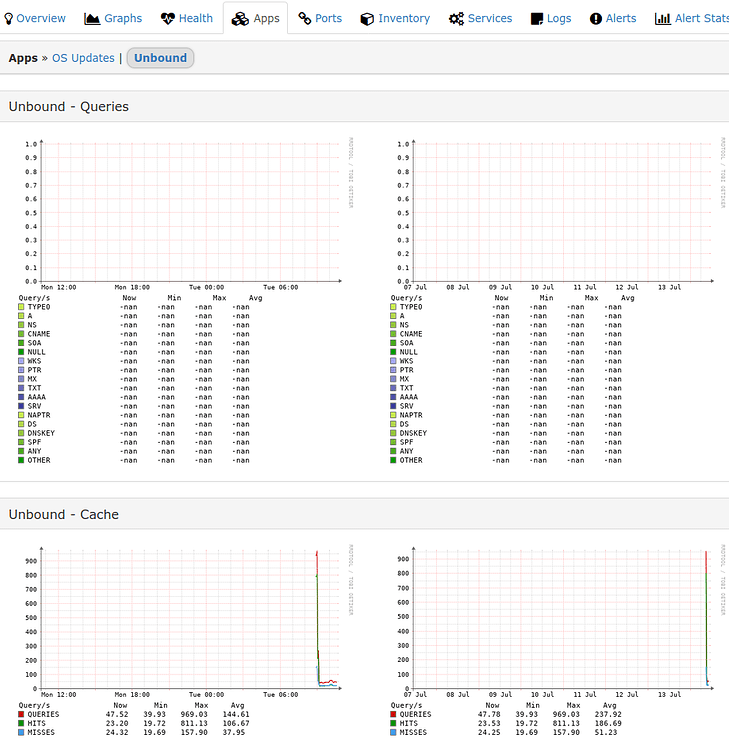729x750 pixels.
Task: Click the PTR legend label in weekly queries graph
Action: point(407,370)
